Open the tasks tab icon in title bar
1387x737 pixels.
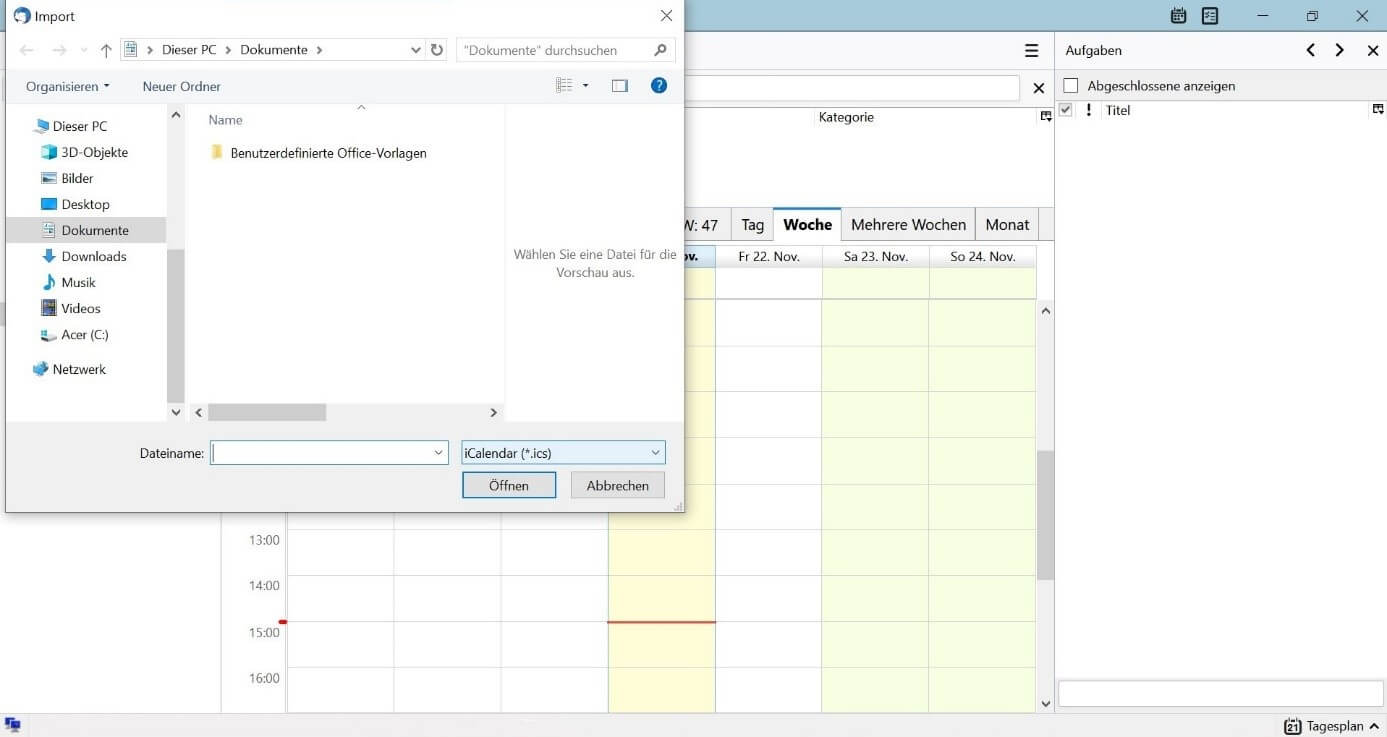point(1210,16)
